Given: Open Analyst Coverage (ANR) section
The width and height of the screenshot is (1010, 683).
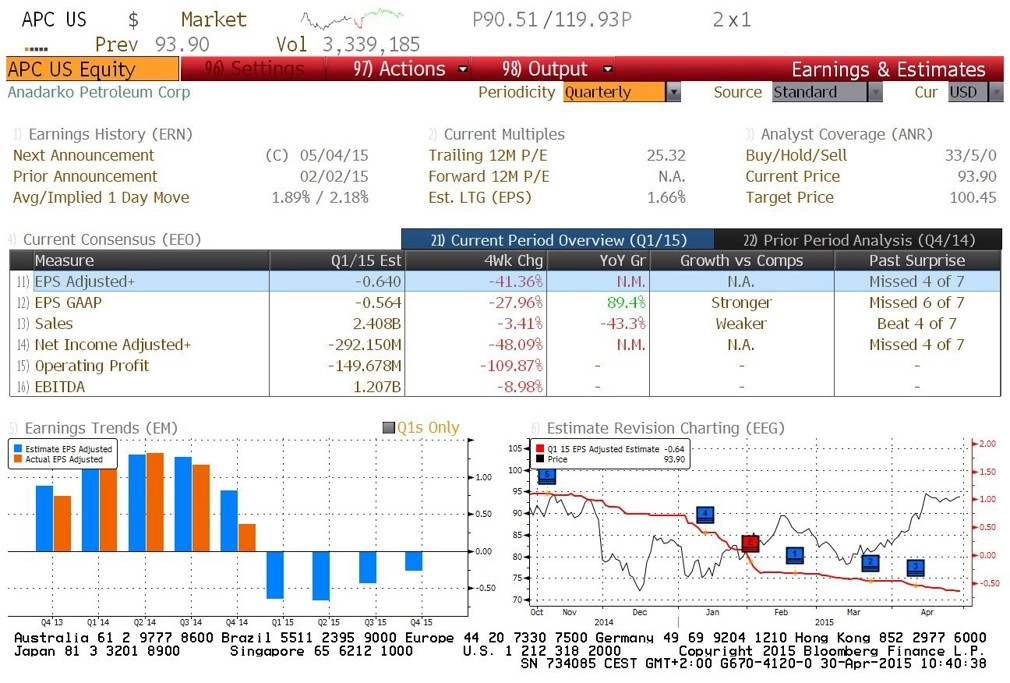Looking at the screenshot, I should click(x=839, y=134).
